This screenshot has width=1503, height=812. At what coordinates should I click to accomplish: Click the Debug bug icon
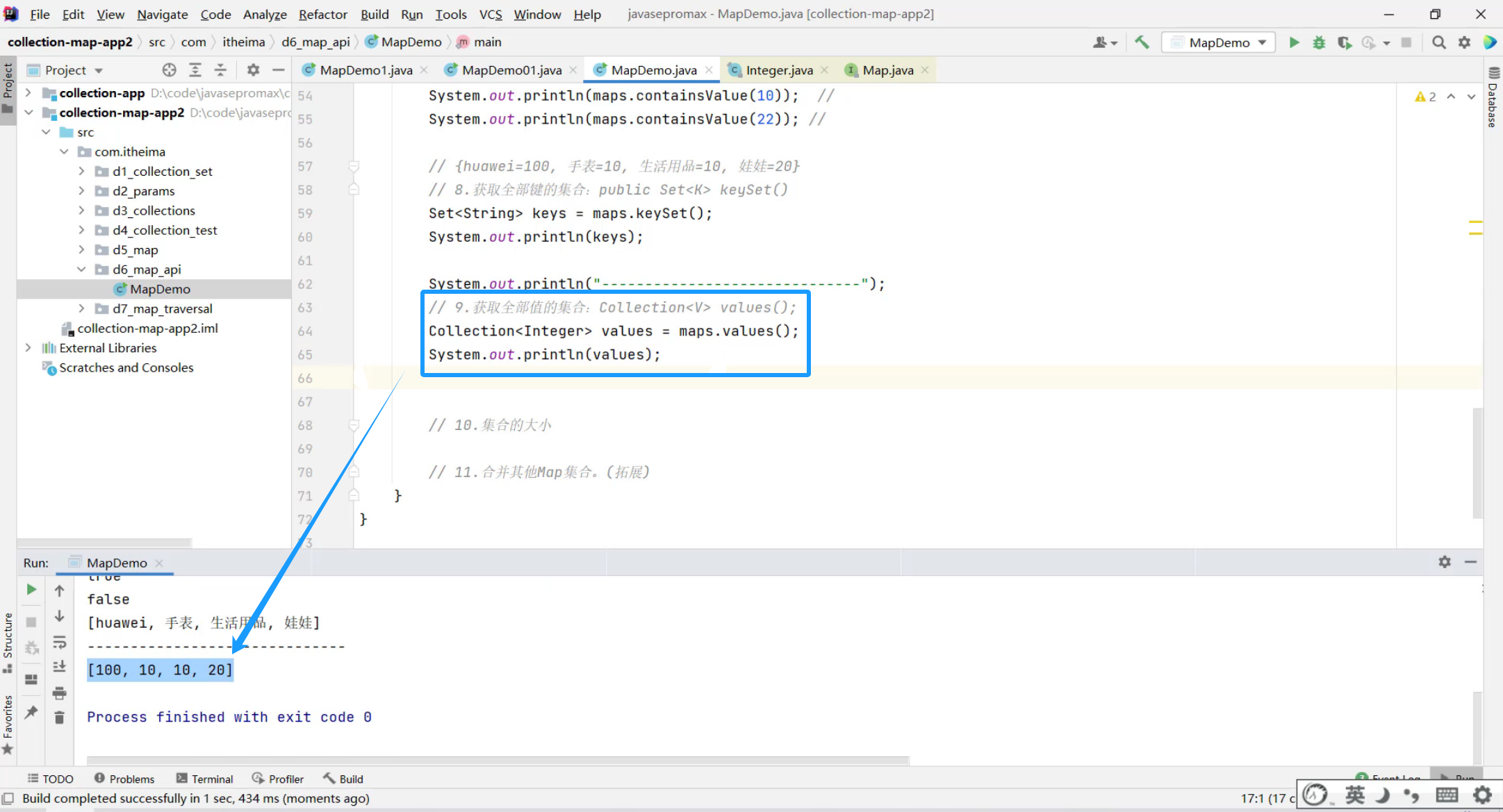coord(1318,42)
